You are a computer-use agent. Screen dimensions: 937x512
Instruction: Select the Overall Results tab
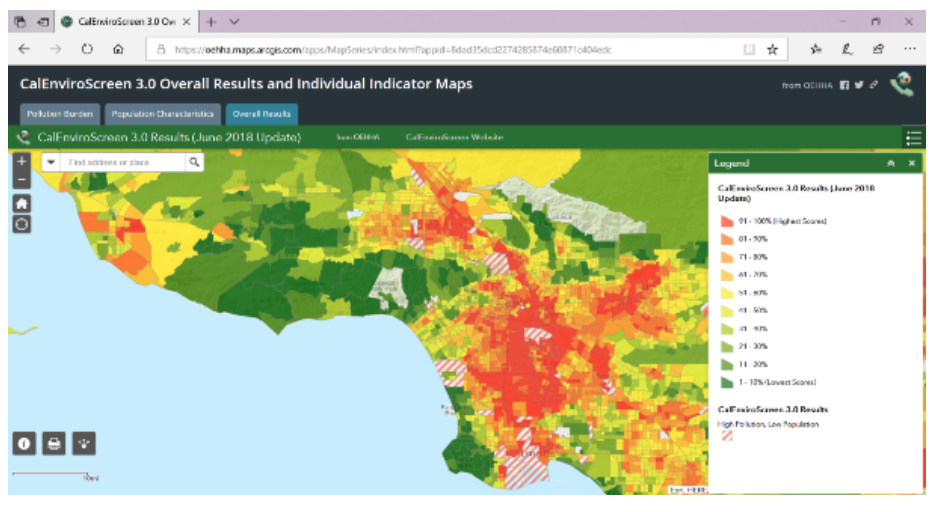point(262,114)
